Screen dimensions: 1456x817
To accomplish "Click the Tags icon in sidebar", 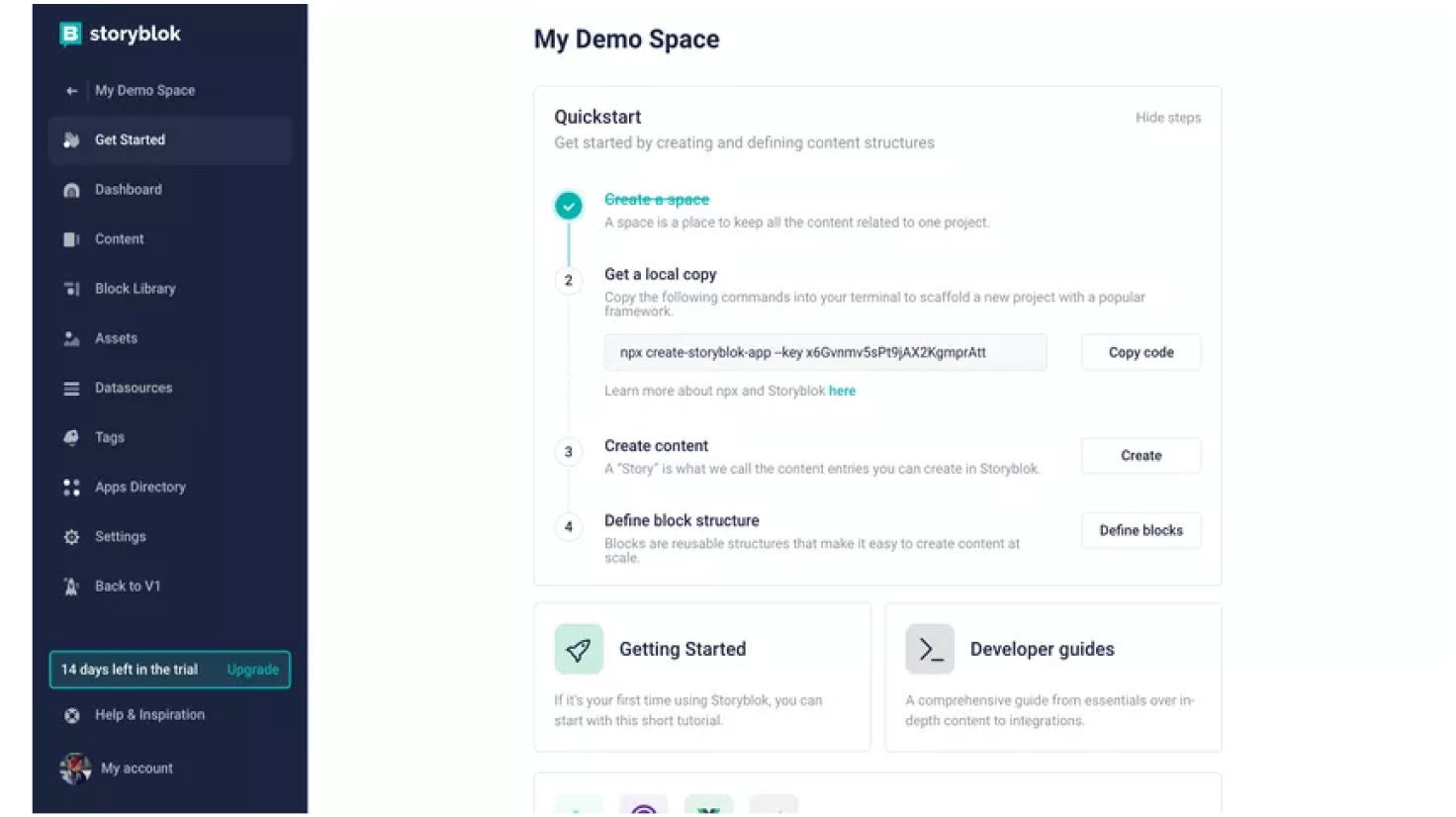I will (71, 437).
